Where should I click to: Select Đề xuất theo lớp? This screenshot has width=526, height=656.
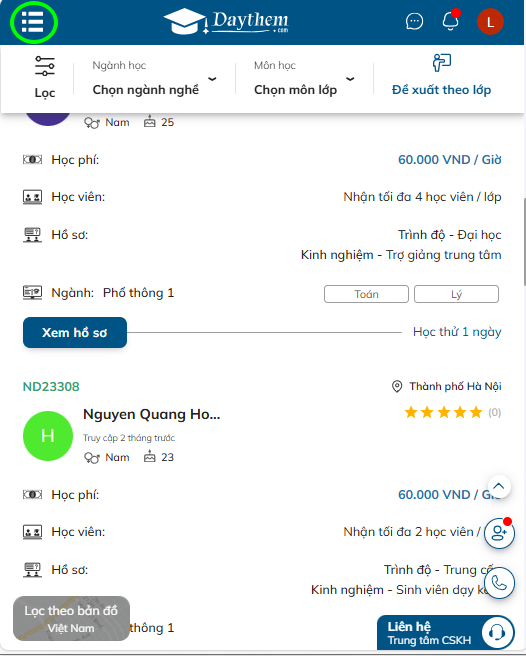pyautogui.click(x=441, y=76)
